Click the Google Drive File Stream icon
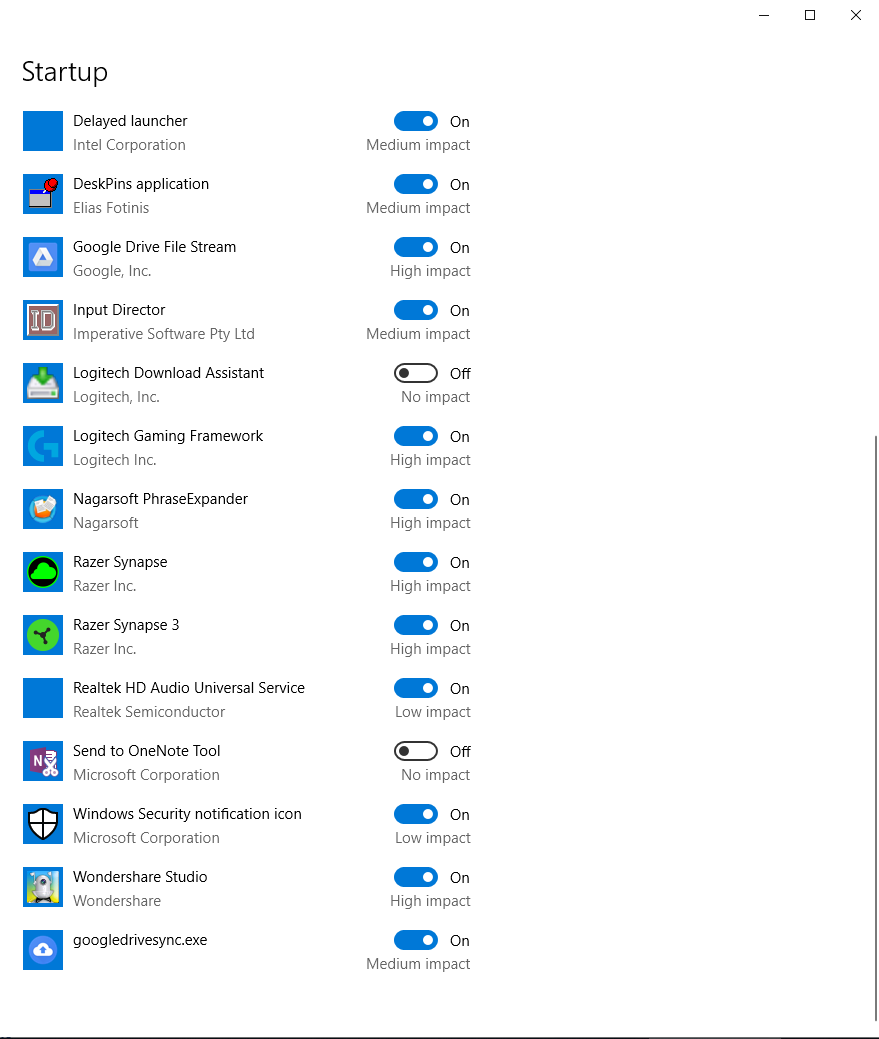This screenshot has width=879, height=1039. 43,257
